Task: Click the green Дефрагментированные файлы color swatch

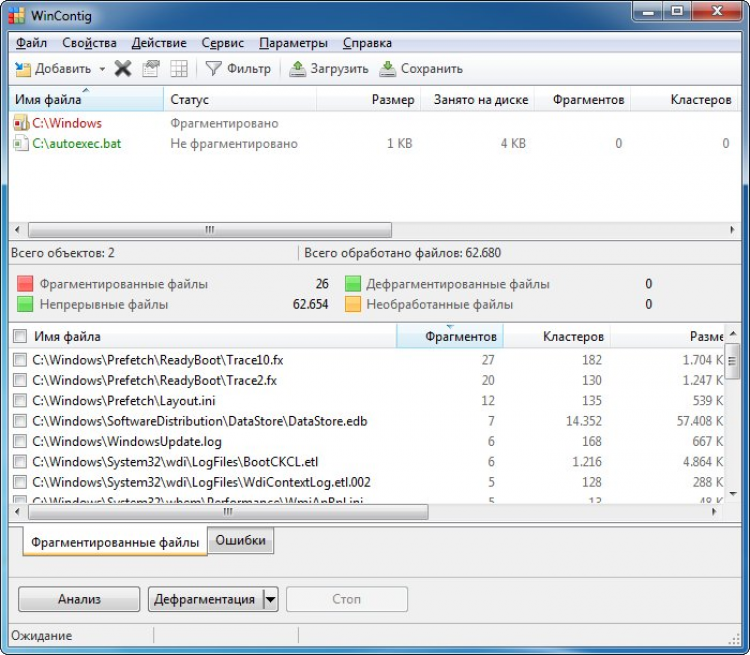Action: [353, 284]
